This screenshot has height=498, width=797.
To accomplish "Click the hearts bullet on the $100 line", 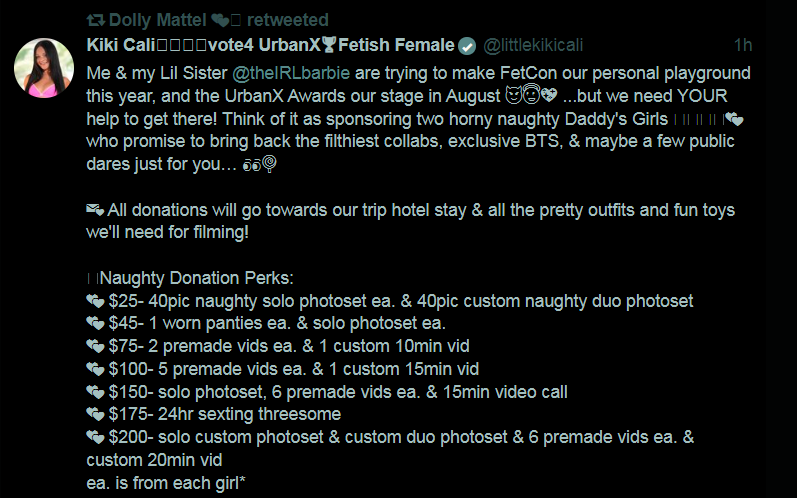I will tap(95, 369).
